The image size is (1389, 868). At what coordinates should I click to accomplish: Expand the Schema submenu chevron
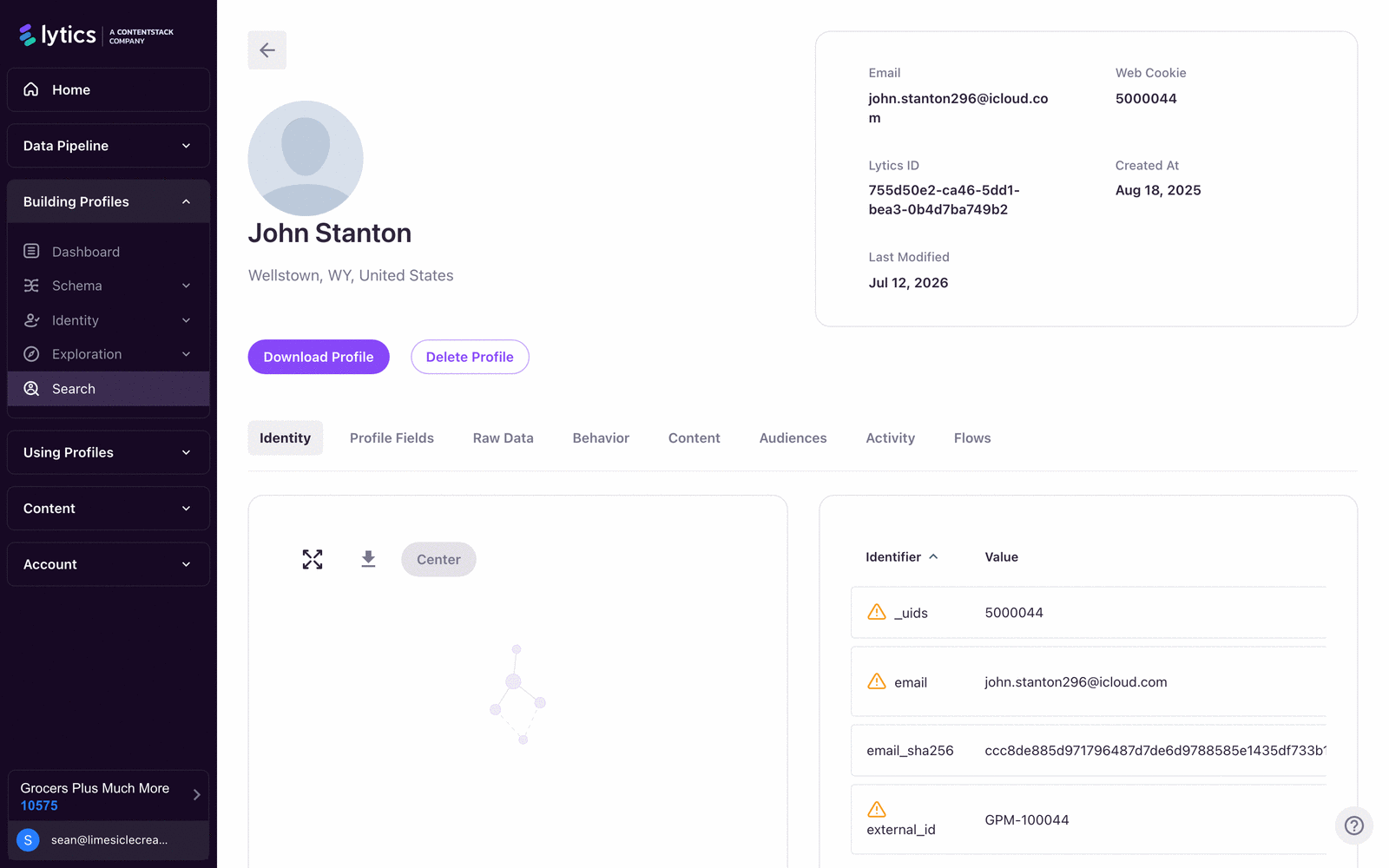(x=186, y=286)
